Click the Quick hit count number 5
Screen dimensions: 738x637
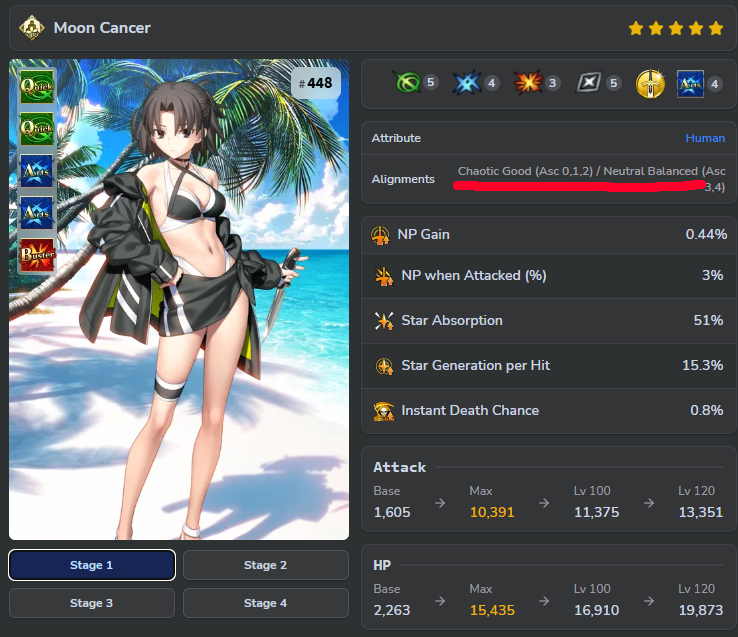coord(430,83)
